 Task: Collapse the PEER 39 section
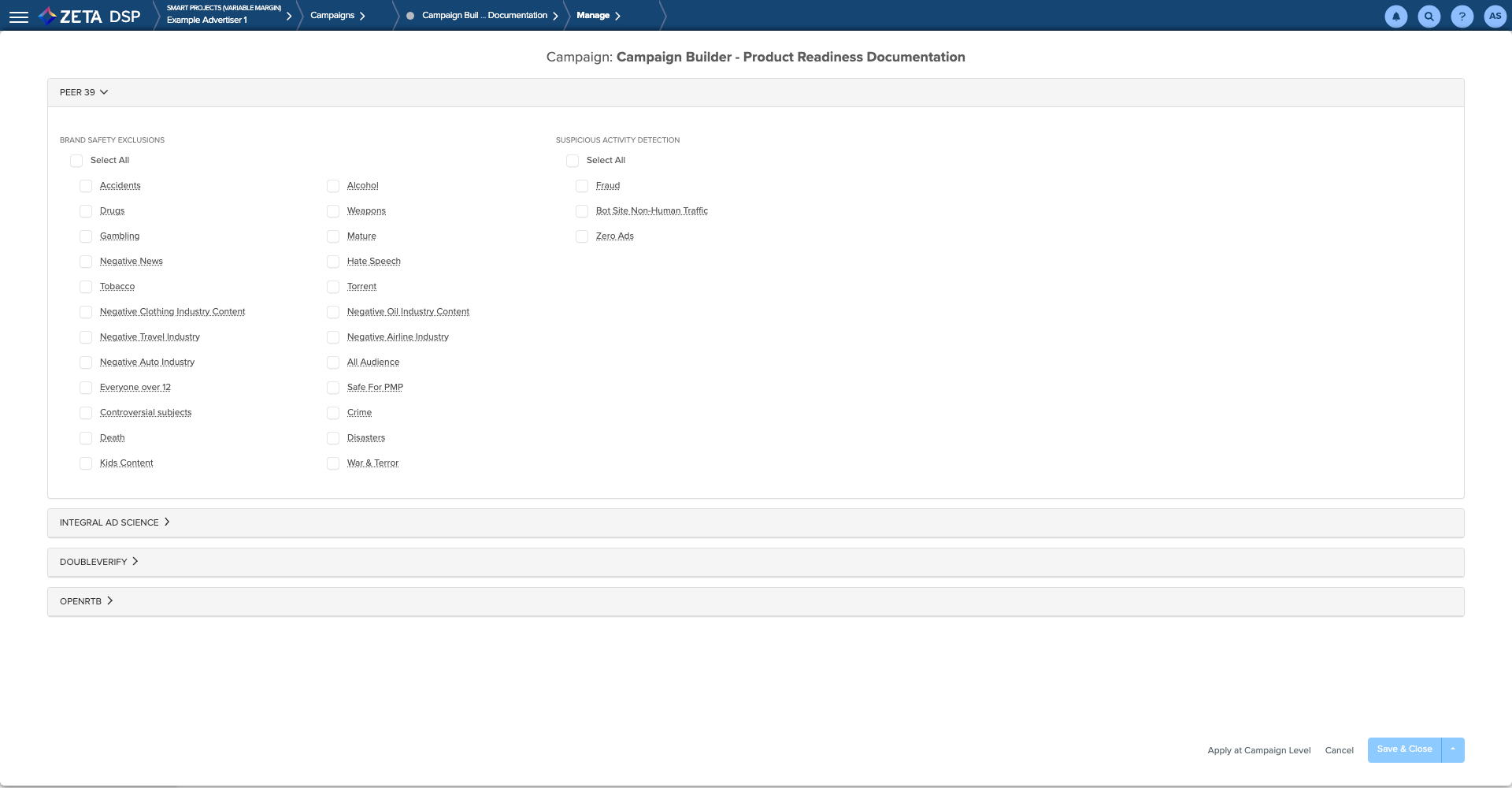coord(83,92)
